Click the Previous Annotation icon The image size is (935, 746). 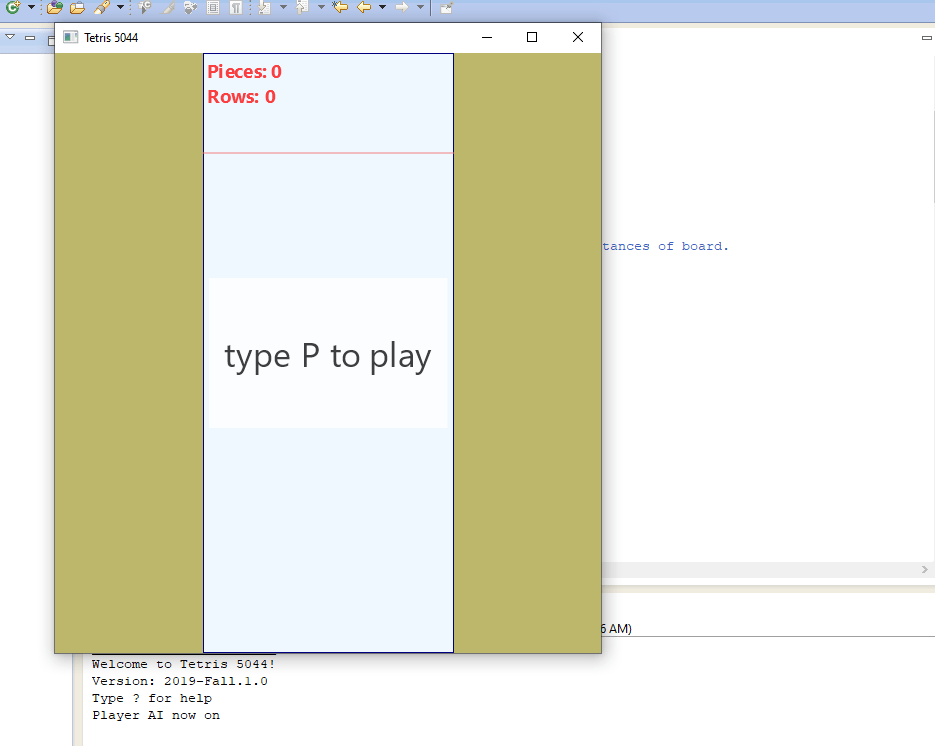tap(303, 7)
